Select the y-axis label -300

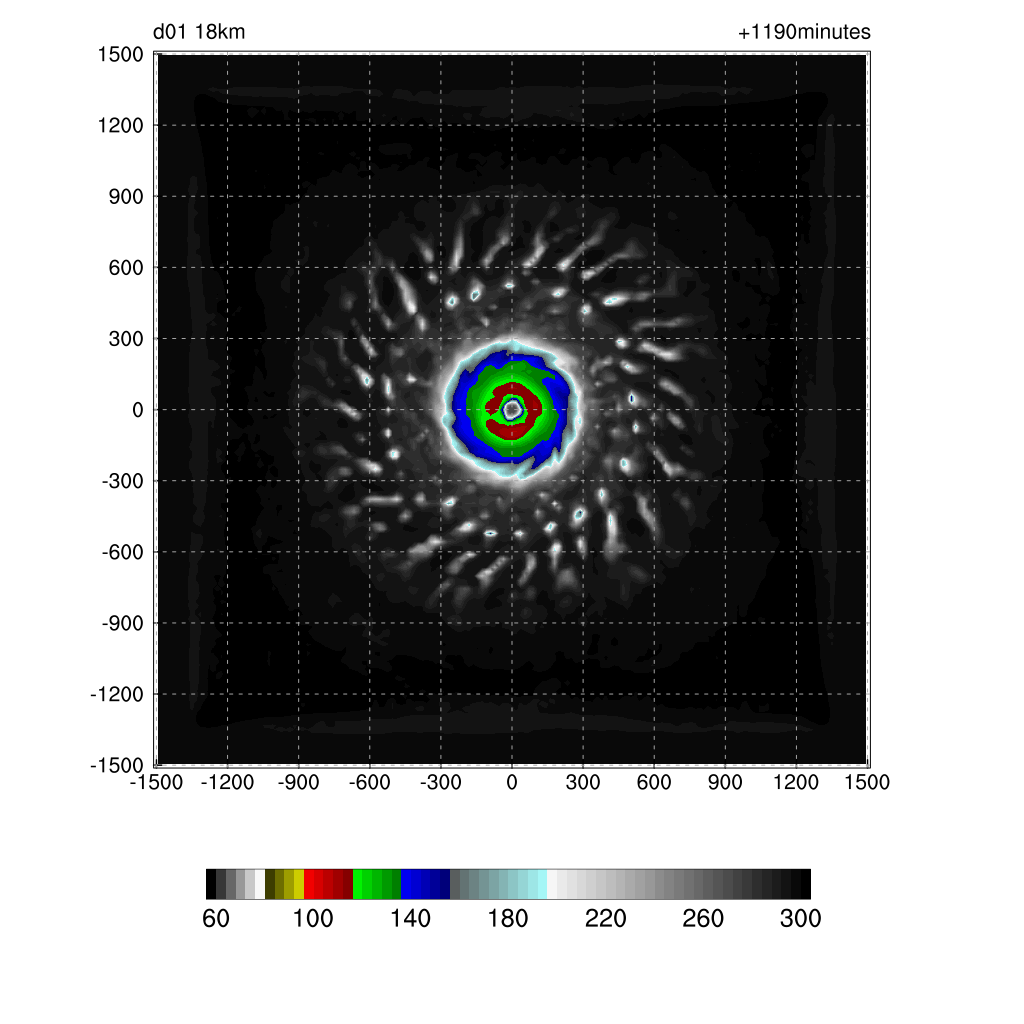tap(122, 481)
